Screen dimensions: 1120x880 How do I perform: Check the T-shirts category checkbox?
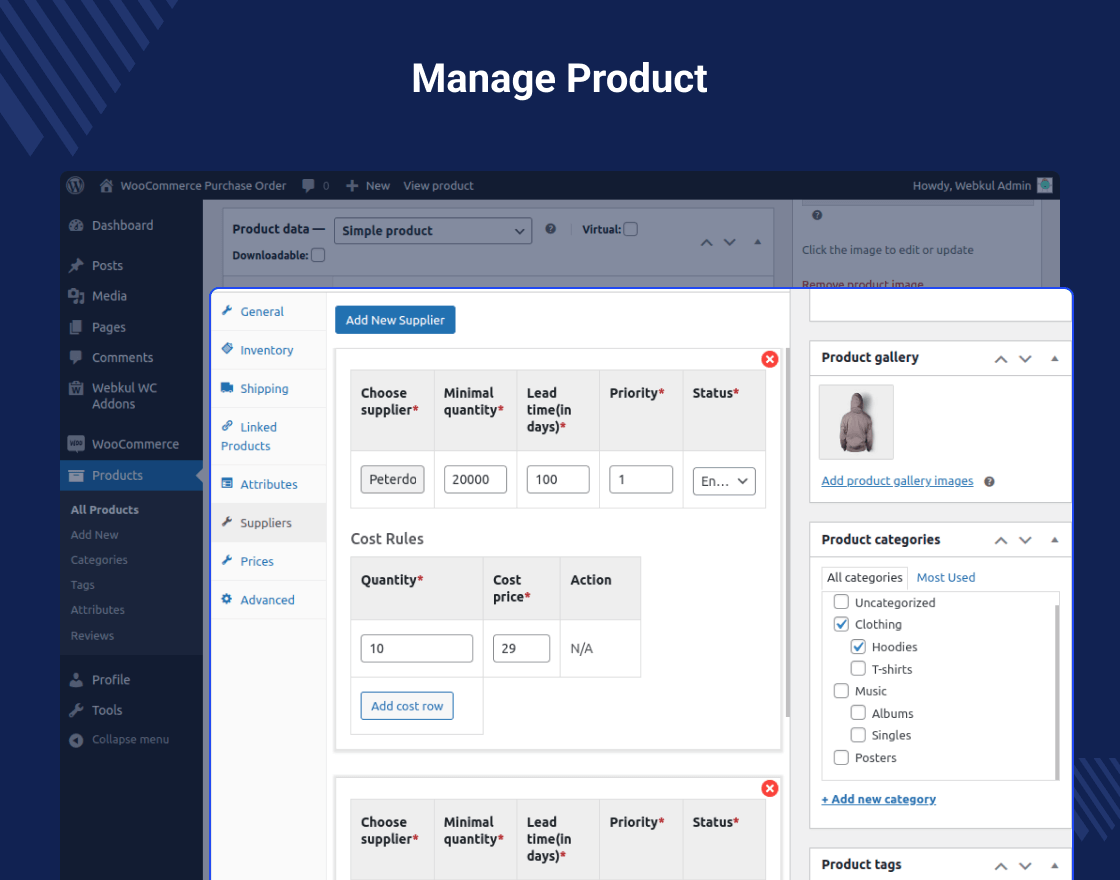point(858,669)
